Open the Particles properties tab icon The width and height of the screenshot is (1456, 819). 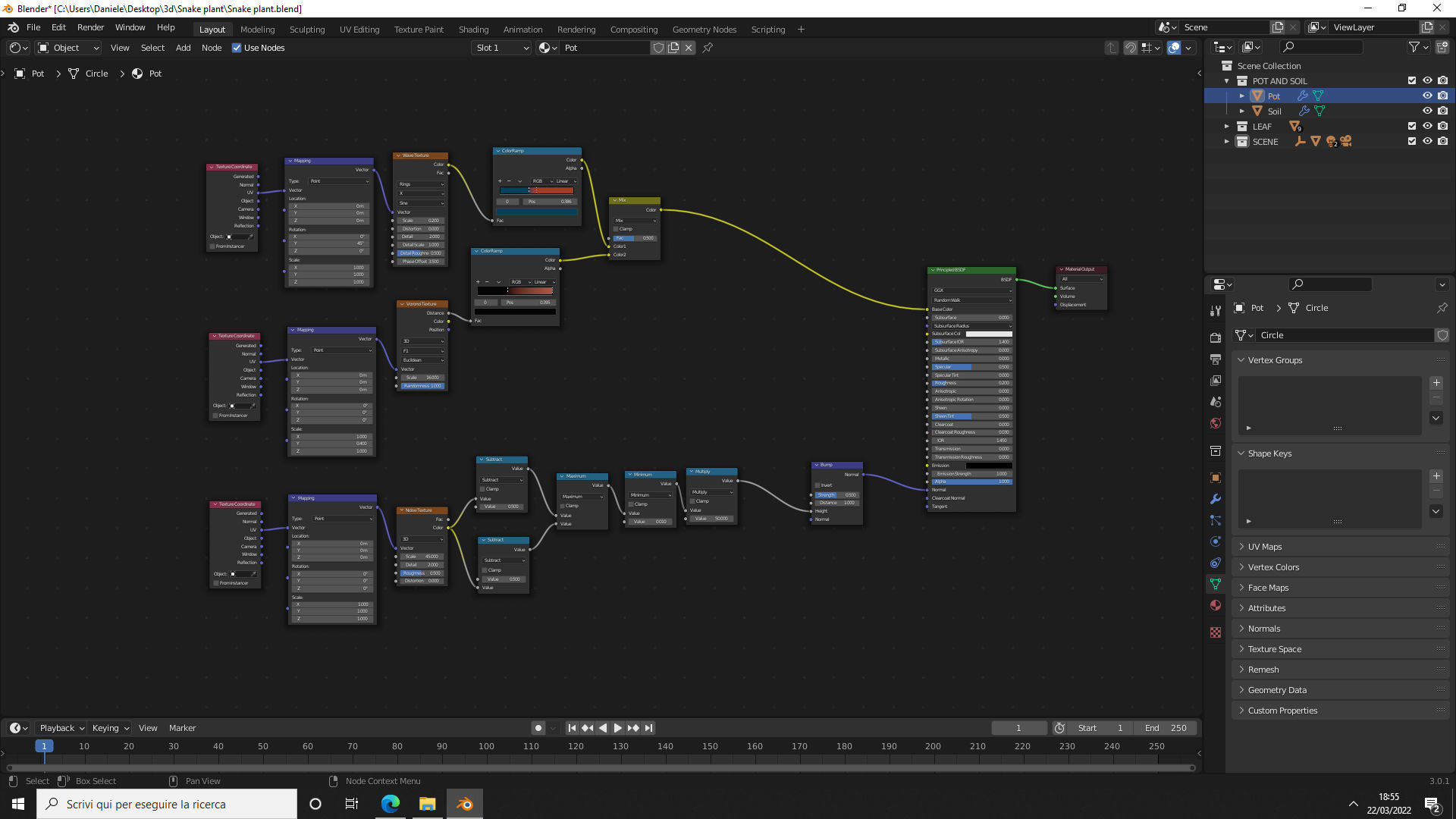pos(1216,520)
